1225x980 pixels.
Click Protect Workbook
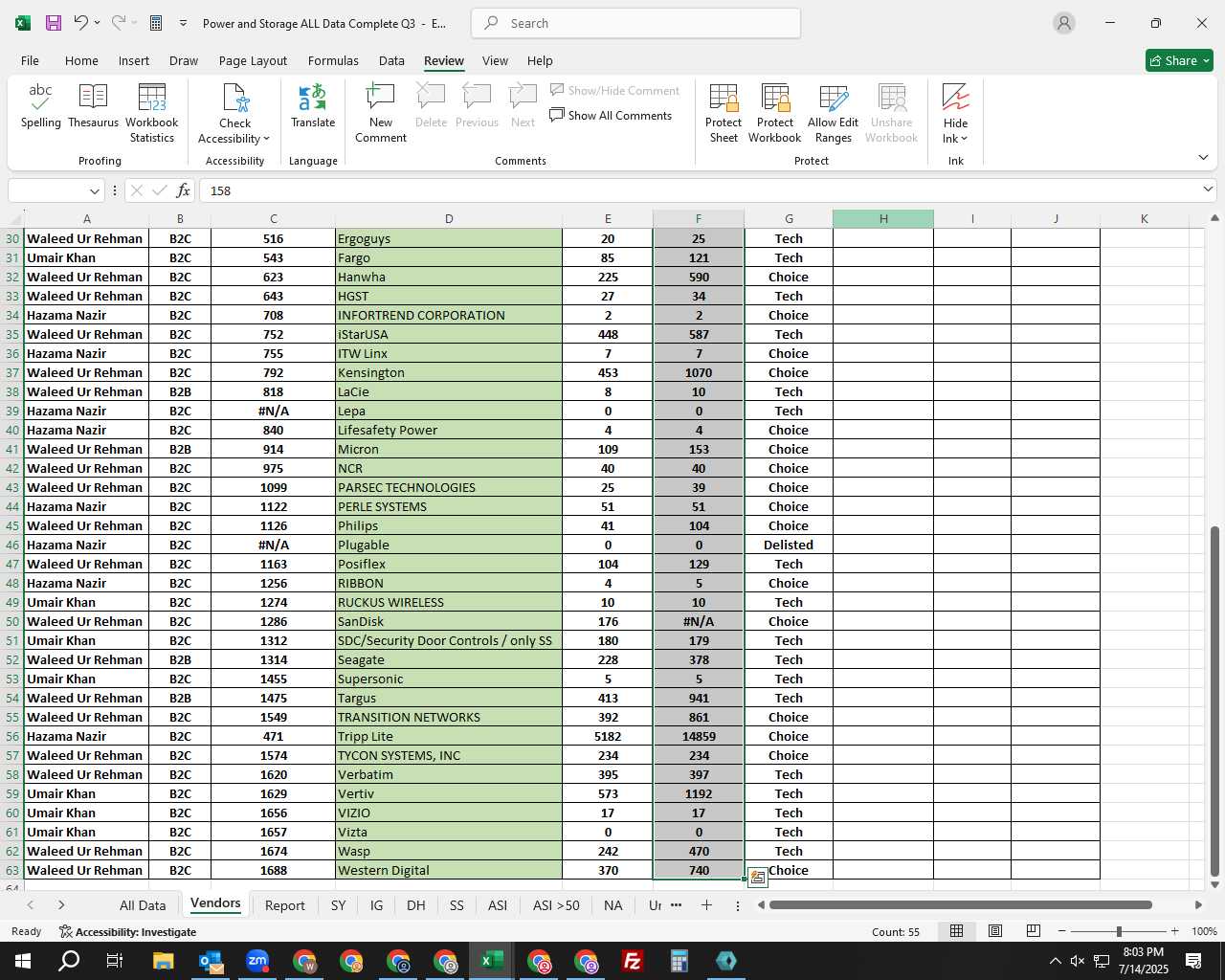pyautogui.click(x=774, y=114)
